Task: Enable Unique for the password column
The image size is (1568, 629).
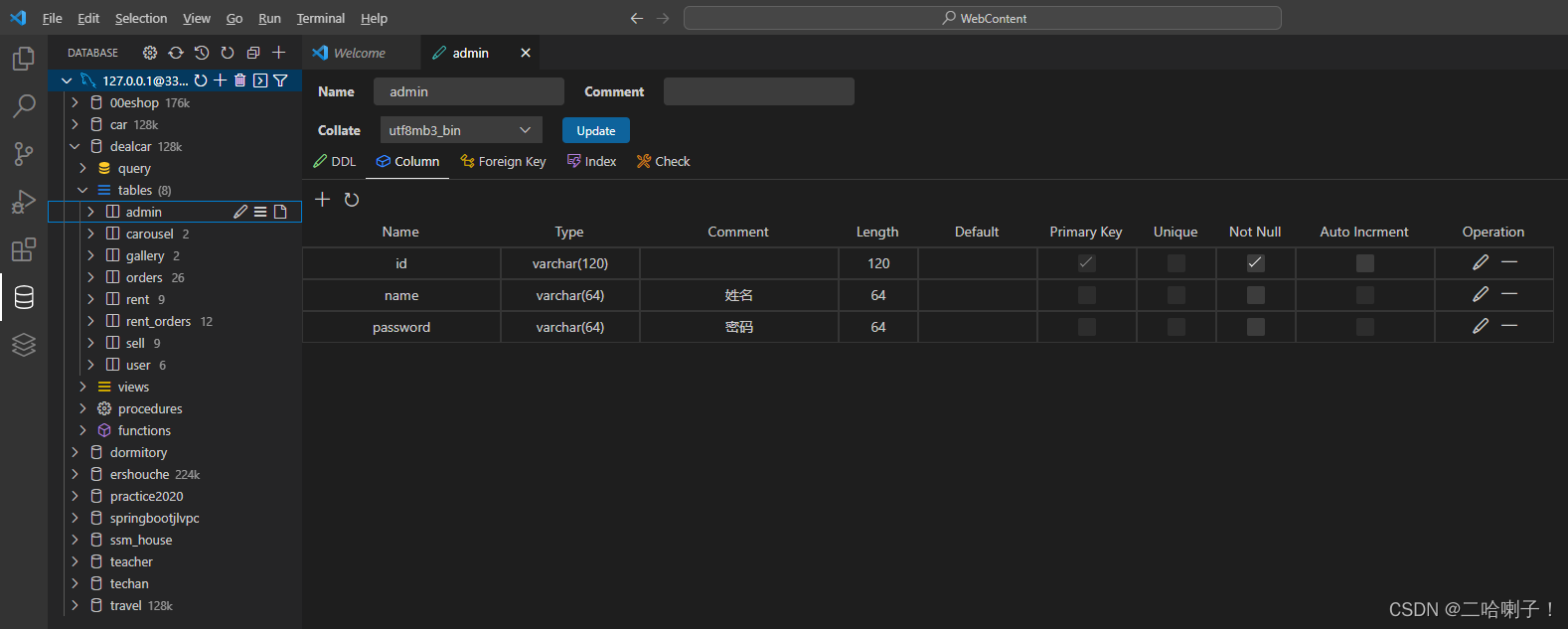Action: point(1176,327)
